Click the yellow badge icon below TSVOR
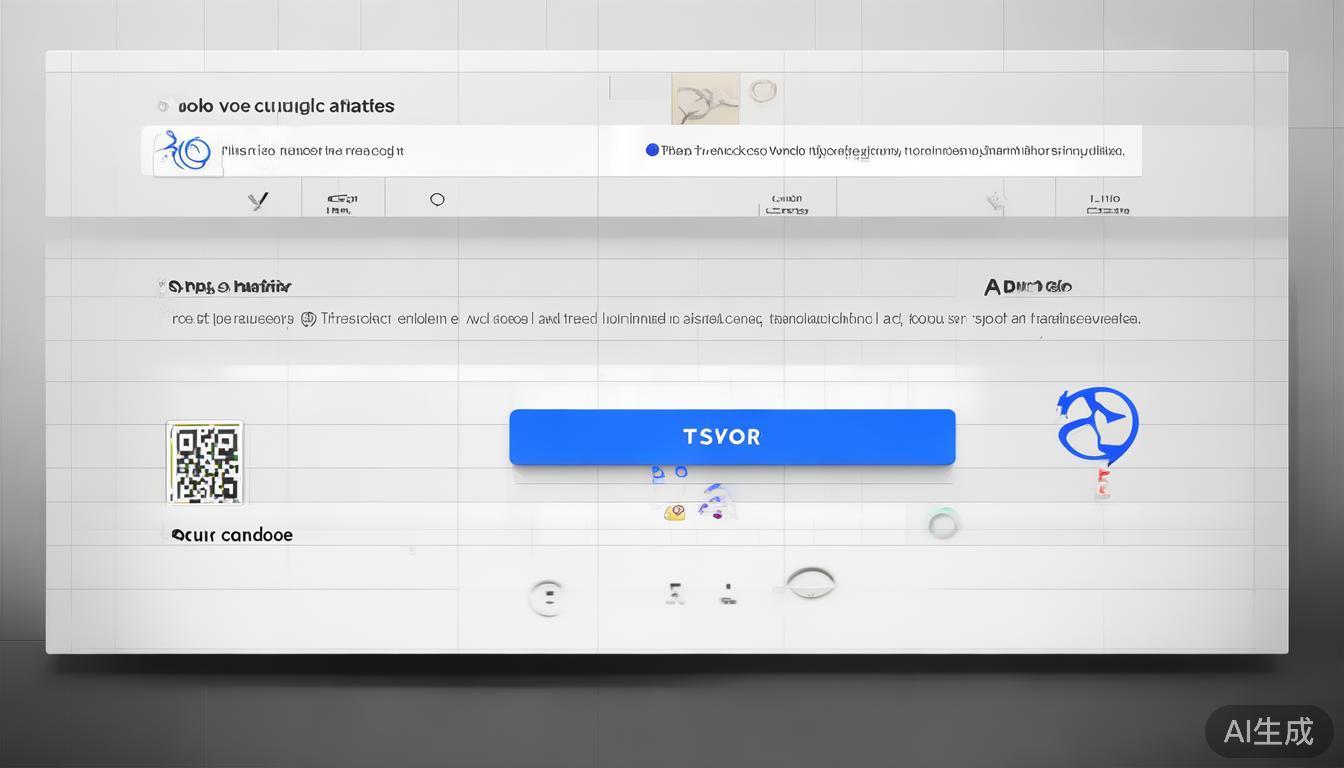1344x768 pixels. (675, 513)
